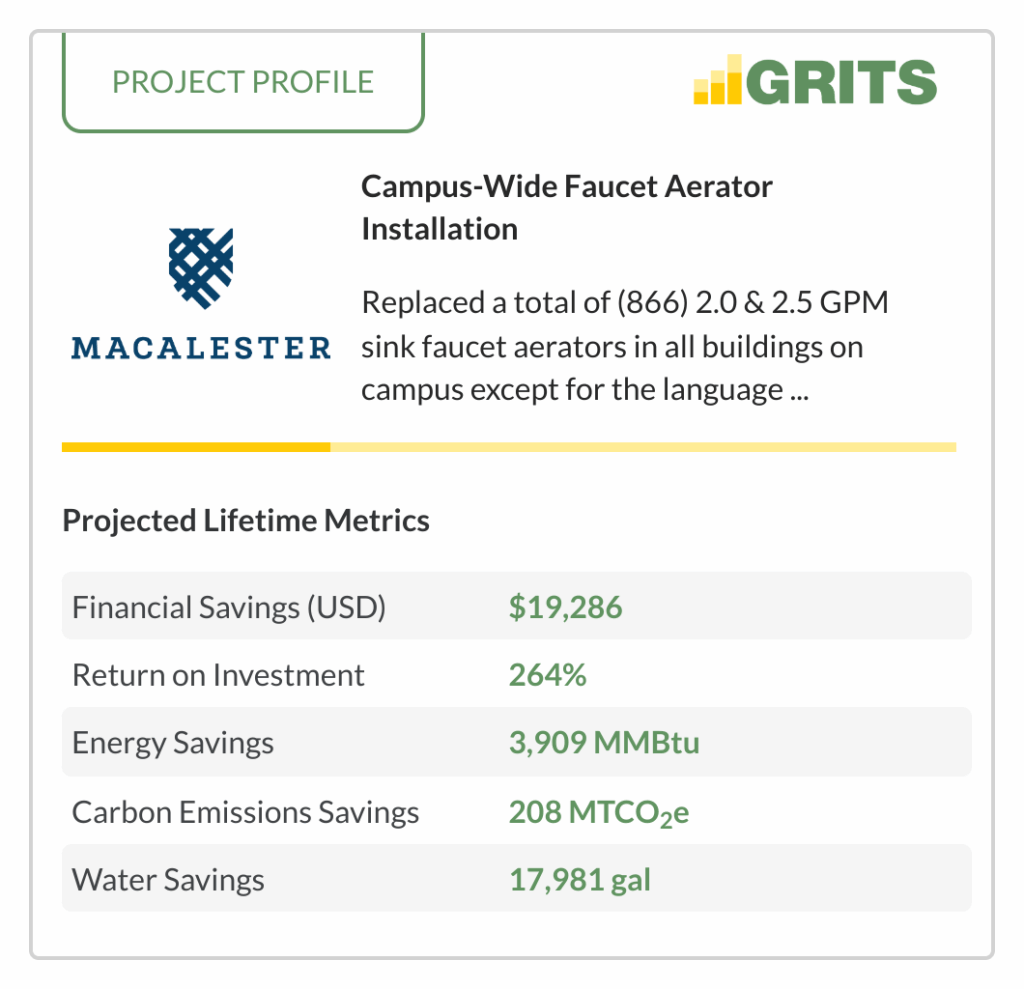The image size is (1024, 989).
Task: Select the 3,909 MMBtu value
Action: 604,743
